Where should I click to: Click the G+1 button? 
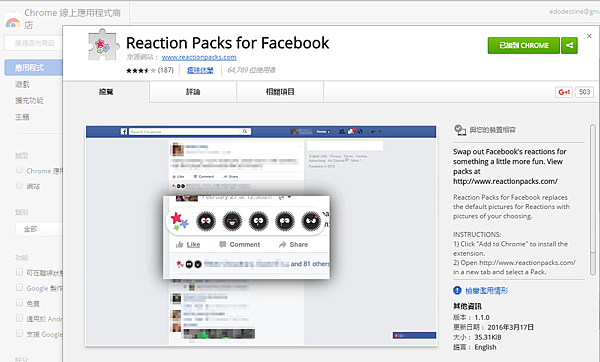[564, 92]
